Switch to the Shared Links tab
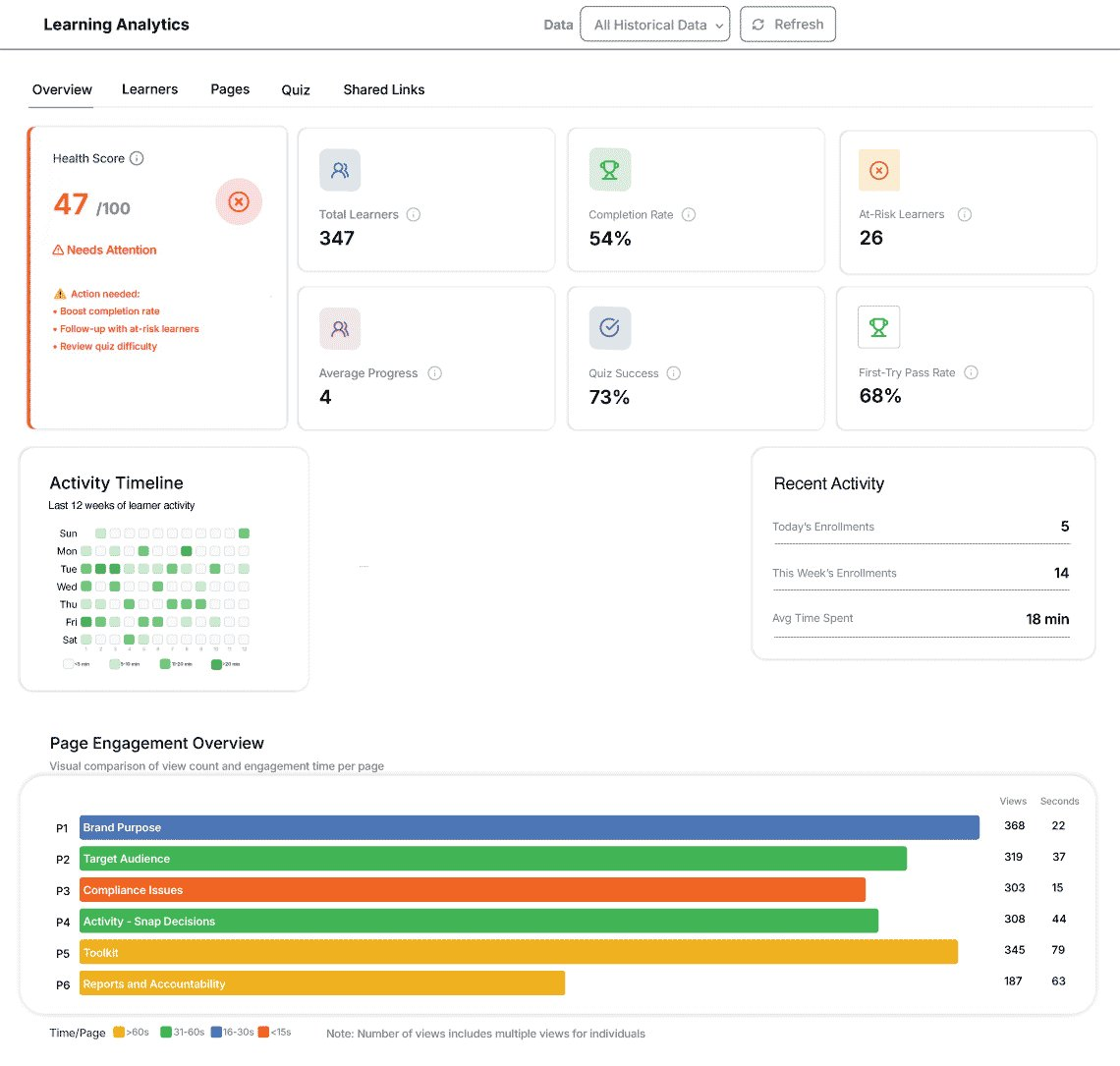 click(x=383, y=88)
